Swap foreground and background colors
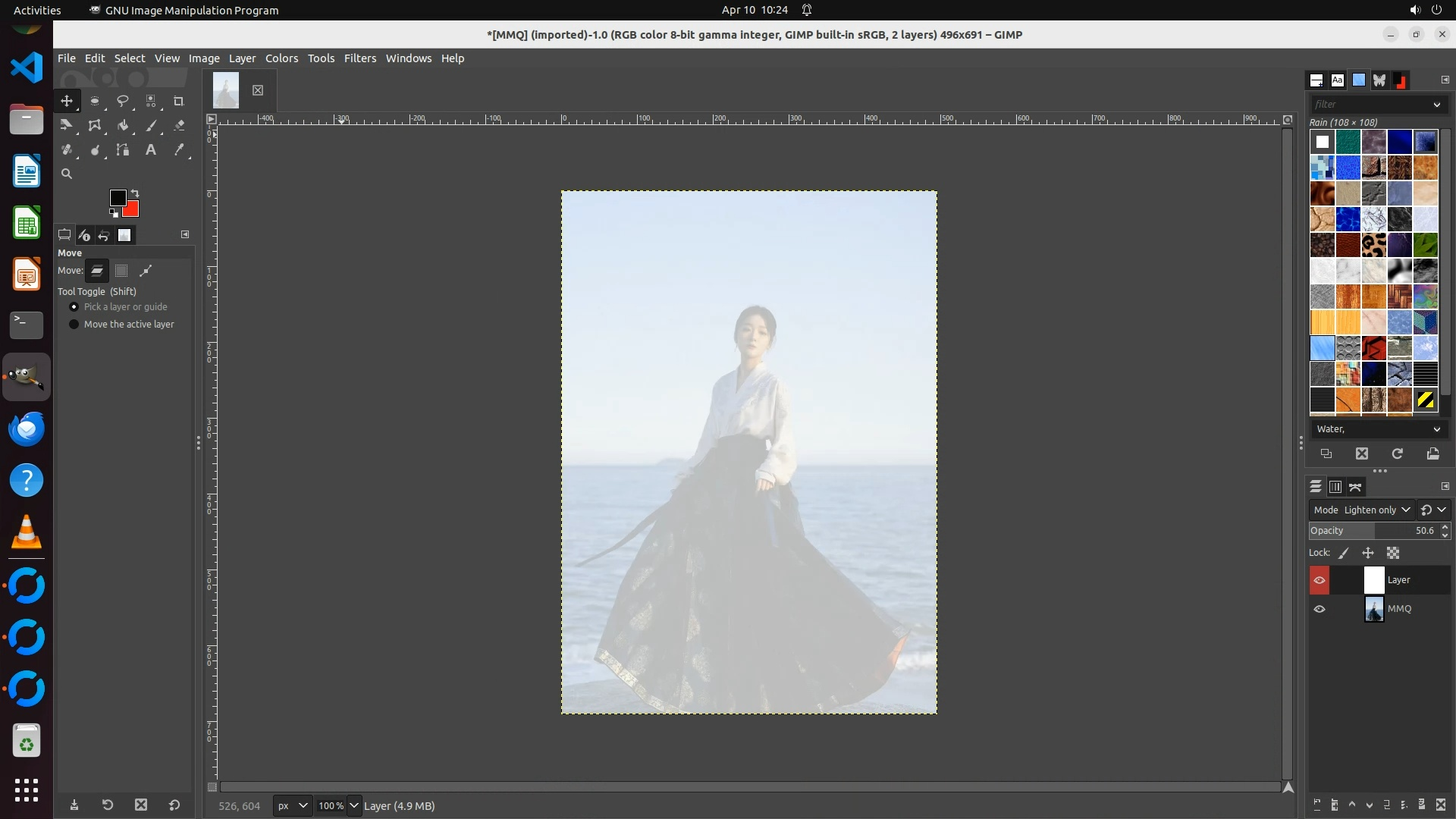 click(135, 193)
